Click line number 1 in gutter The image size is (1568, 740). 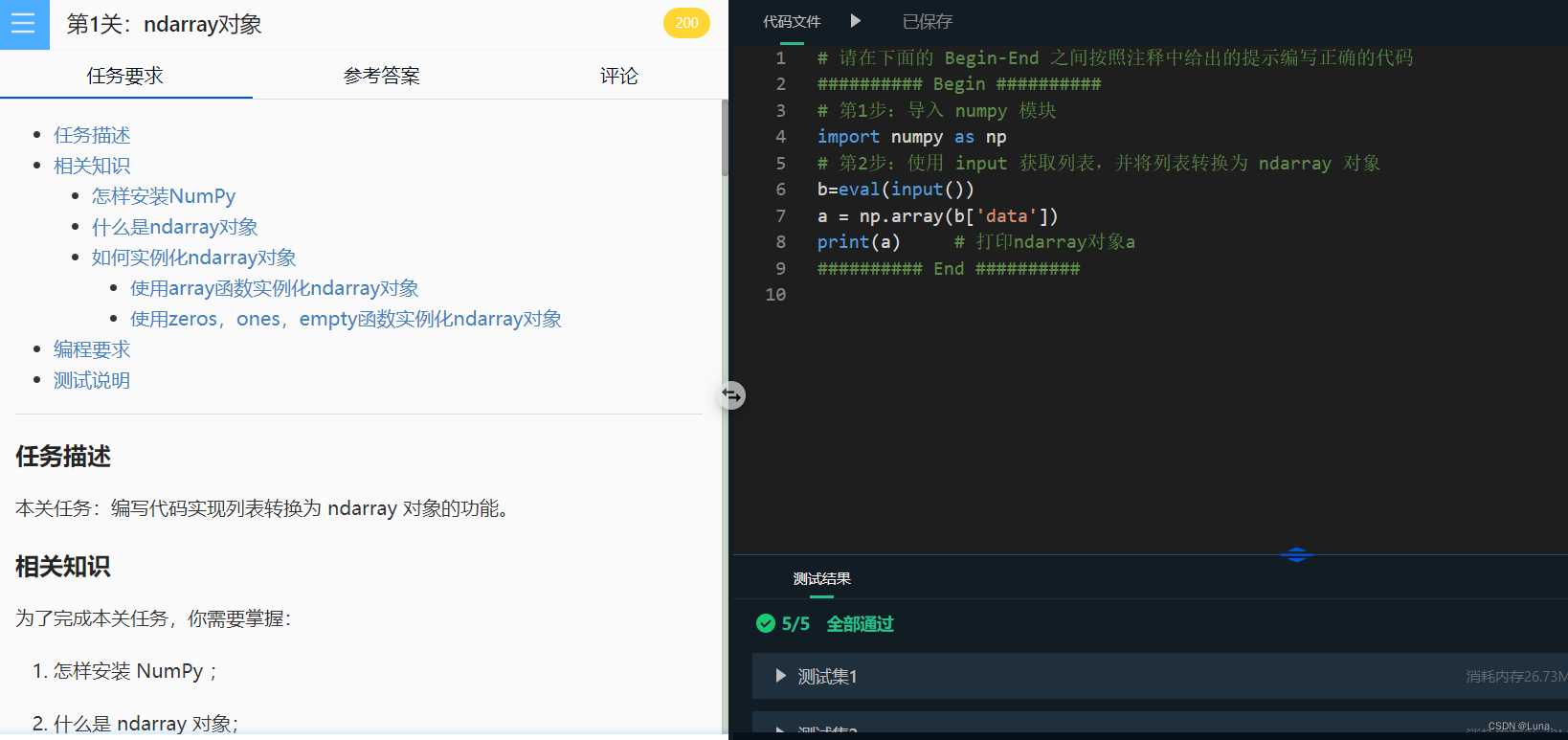tap(780, 58)
